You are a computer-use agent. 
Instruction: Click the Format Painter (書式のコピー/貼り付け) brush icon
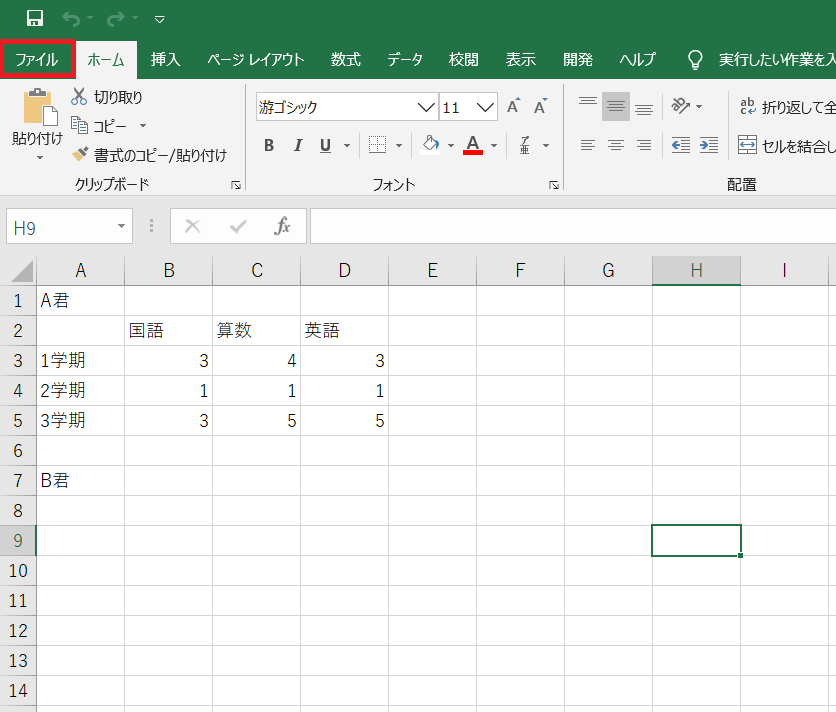(x=80, y=155)
